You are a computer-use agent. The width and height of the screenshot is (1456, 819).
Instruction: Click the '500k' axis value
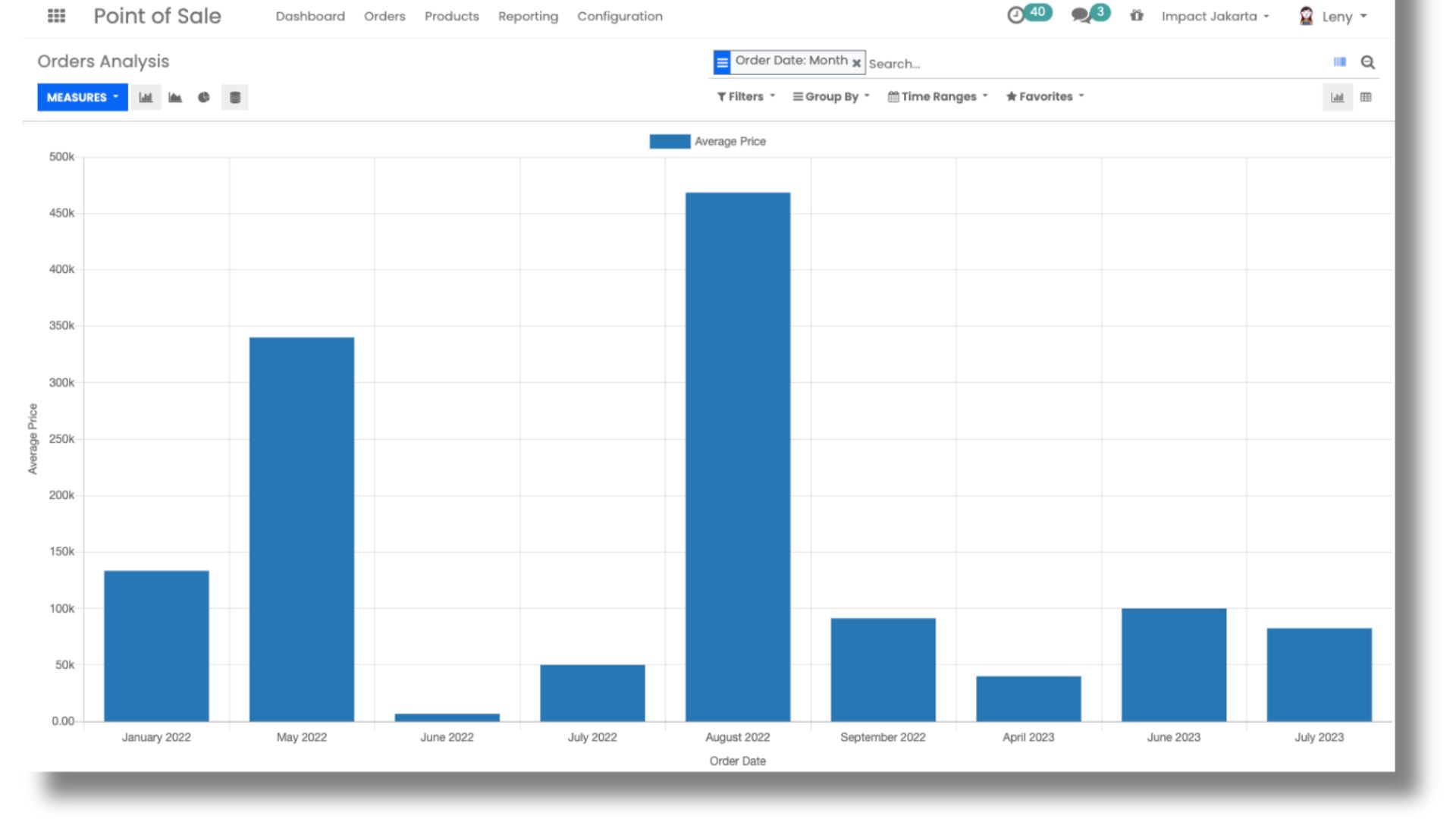pyautogui.click(x=61, y=157)
